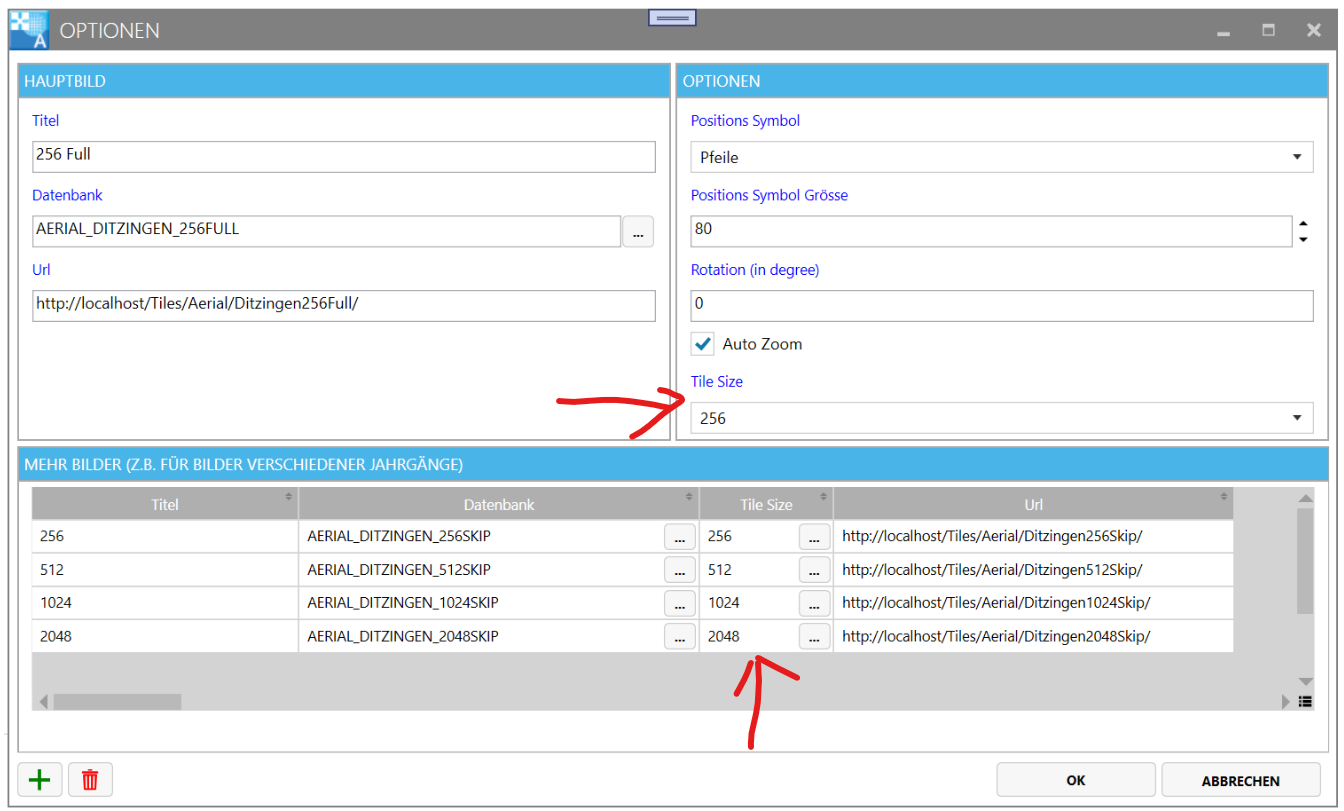
Task: Open database browse button next to AERIAL_DITZINGEN_256FULL
Action: tap(638, 232)
